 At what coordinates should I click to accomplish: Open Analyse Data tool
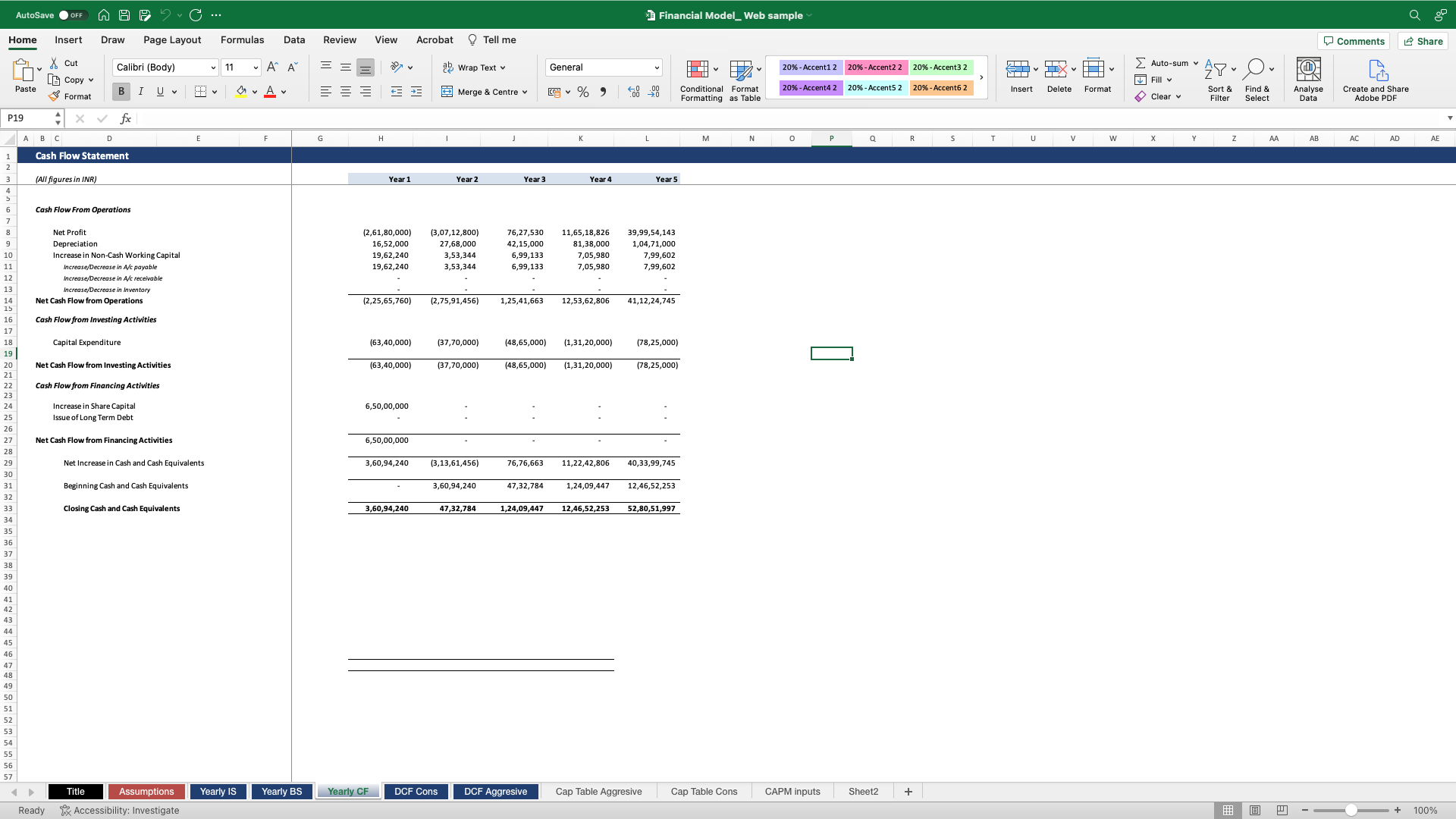point(1308,70)
